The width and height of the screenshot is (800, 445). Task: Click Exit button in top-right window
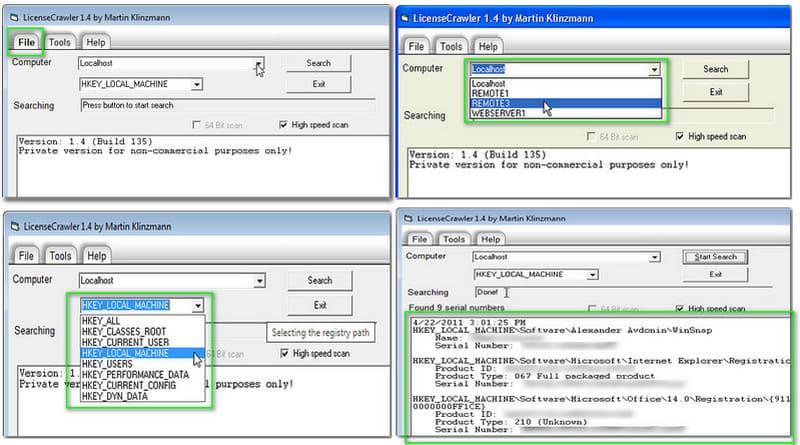[715, 92]
